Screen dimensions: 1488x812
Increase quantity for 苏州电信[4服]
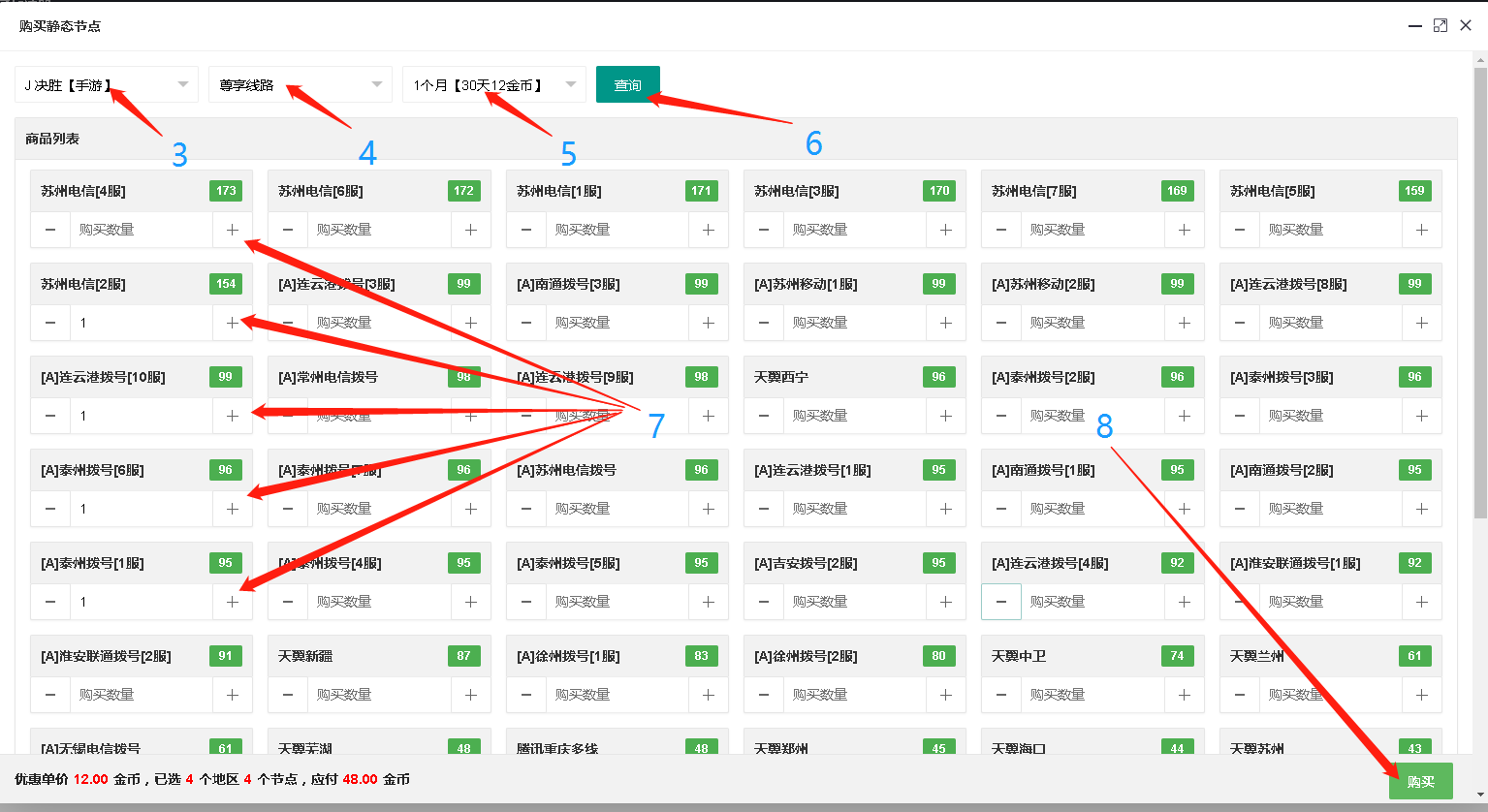(x=232, y=230)
